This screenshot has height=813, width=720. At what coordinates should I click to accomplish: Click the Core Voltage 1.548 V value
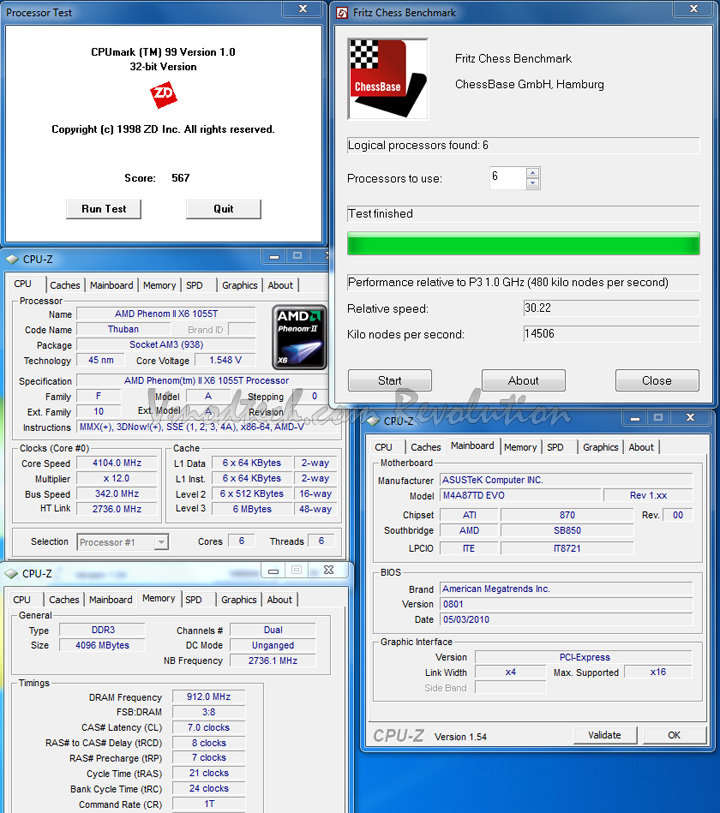225,360
